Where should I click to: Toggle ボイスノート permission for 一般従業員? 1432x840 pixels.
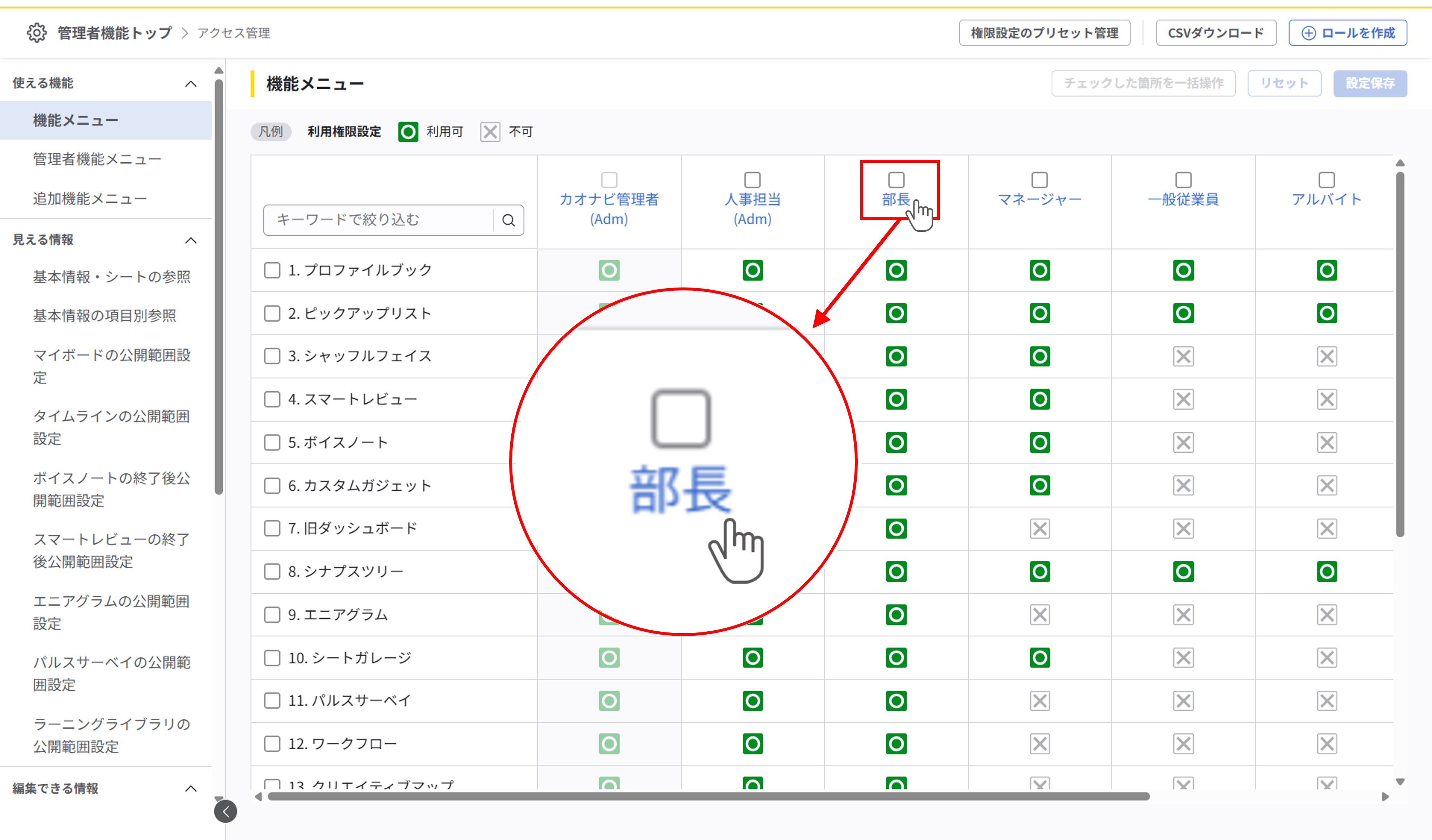point(1184,442)
